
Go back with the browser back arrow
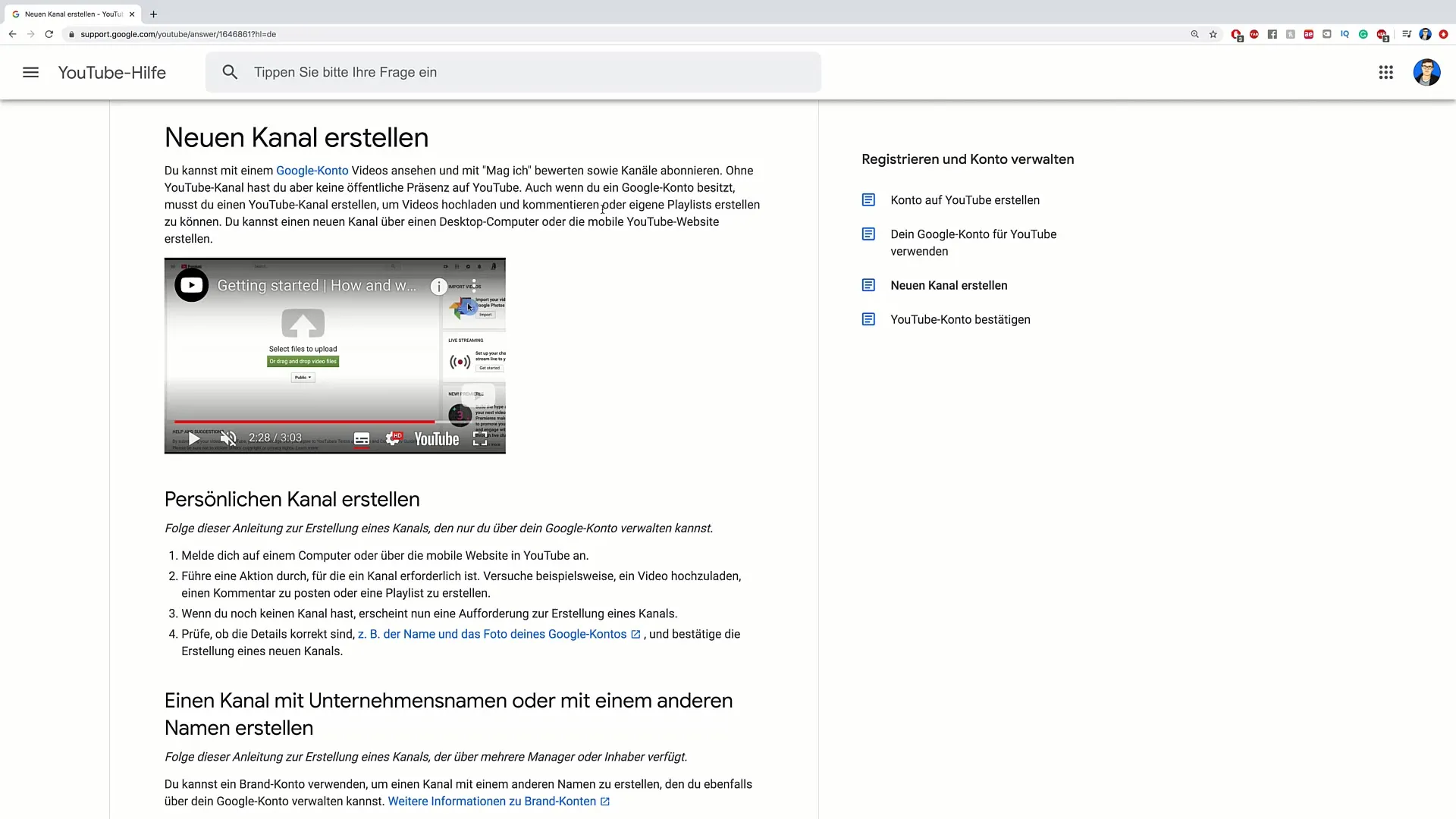point(12,34)
